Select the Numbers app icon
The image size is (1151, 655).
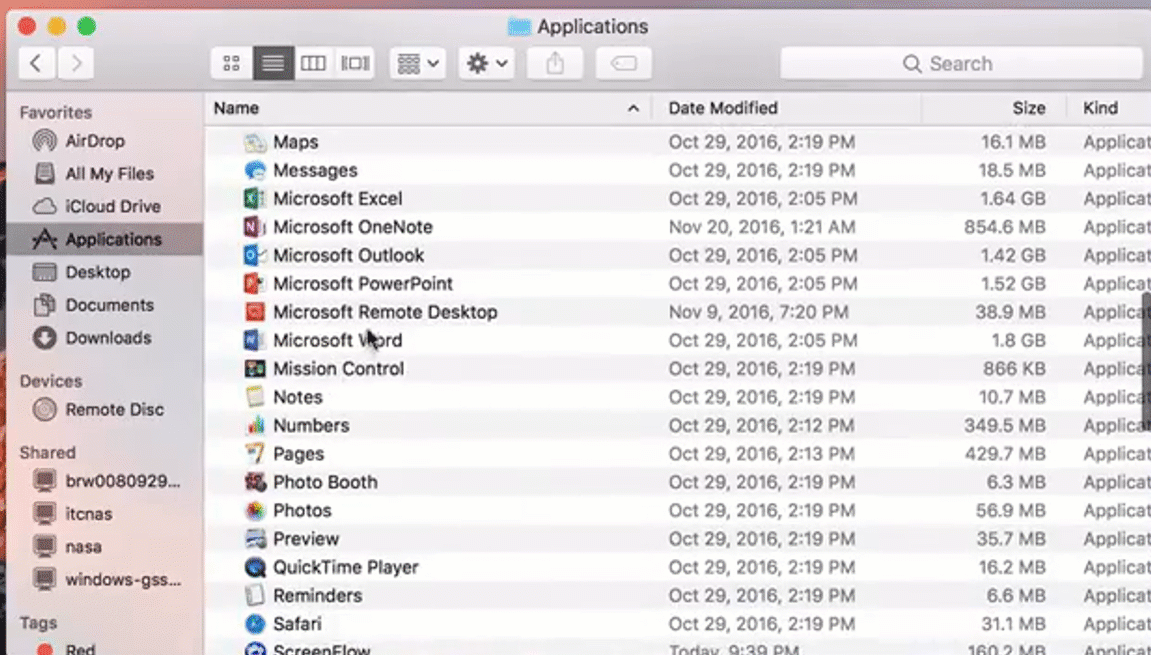pos(255,426)
